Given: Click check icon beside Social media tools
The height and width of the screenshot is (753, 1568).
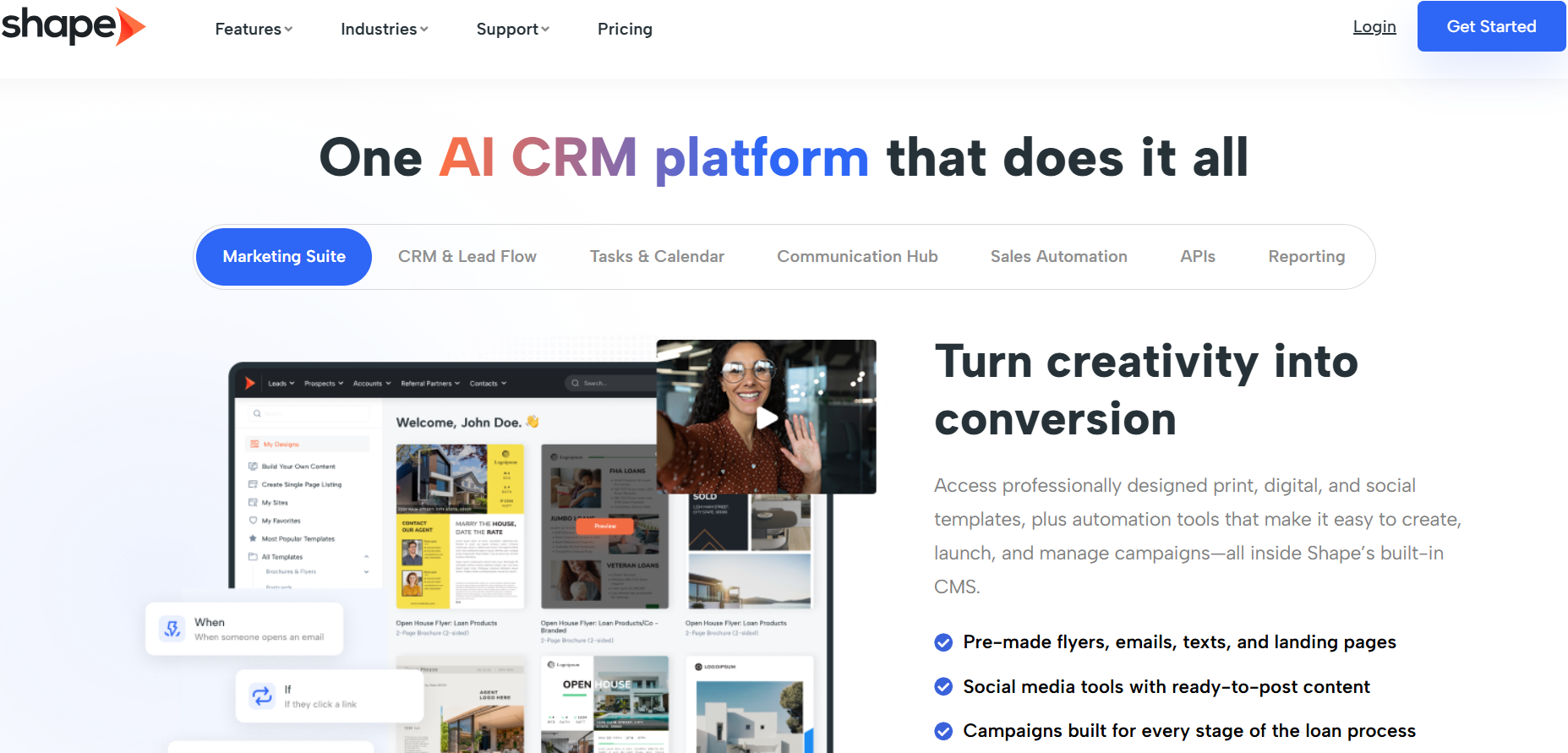Looking at the screenshot, I should pyautogui.click(x=943, y=686).
